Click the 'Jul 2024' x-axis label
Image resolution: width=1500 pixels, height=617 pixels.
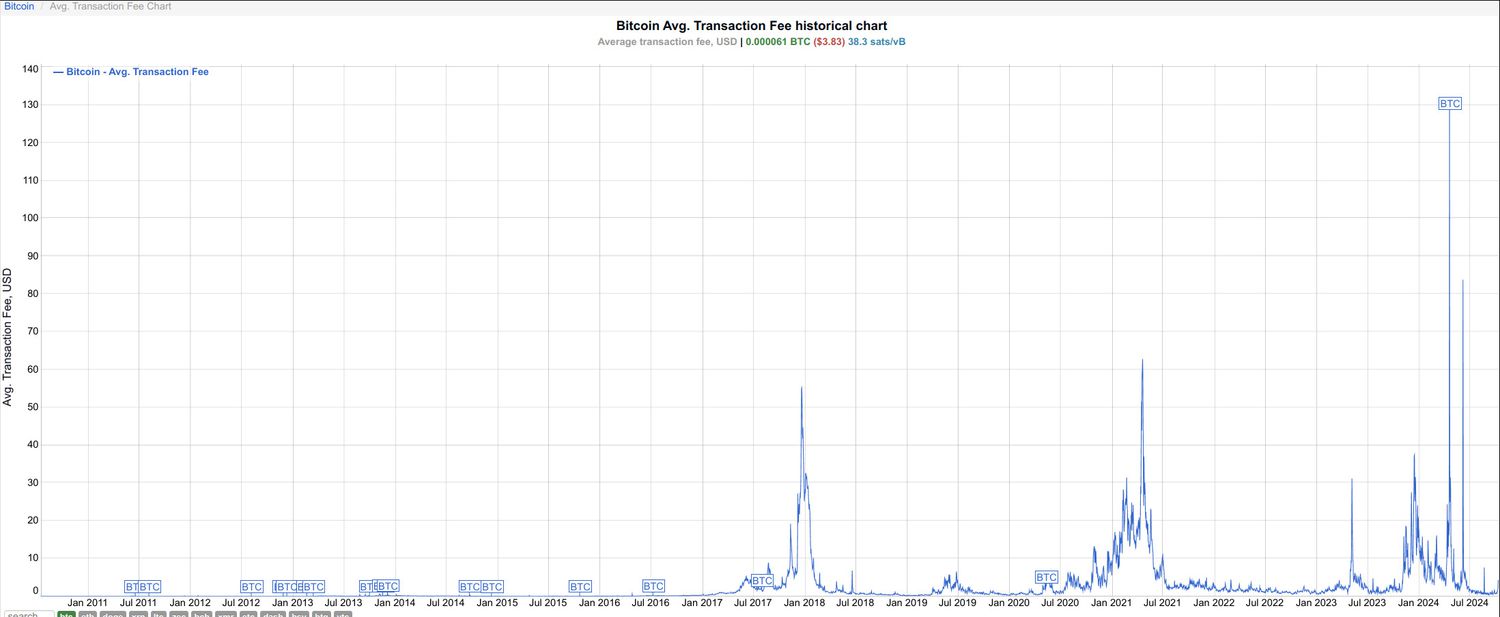1470,603
